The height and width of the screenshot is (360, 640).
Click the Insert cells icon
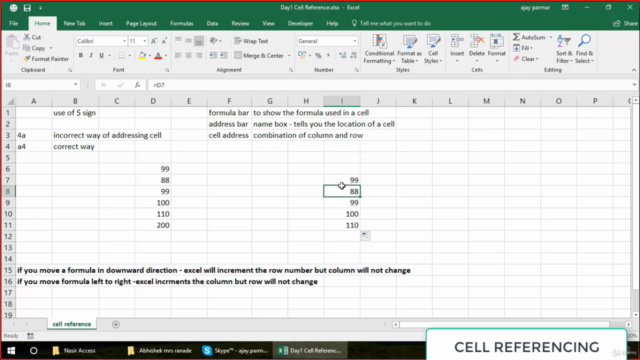pos(457,42)
